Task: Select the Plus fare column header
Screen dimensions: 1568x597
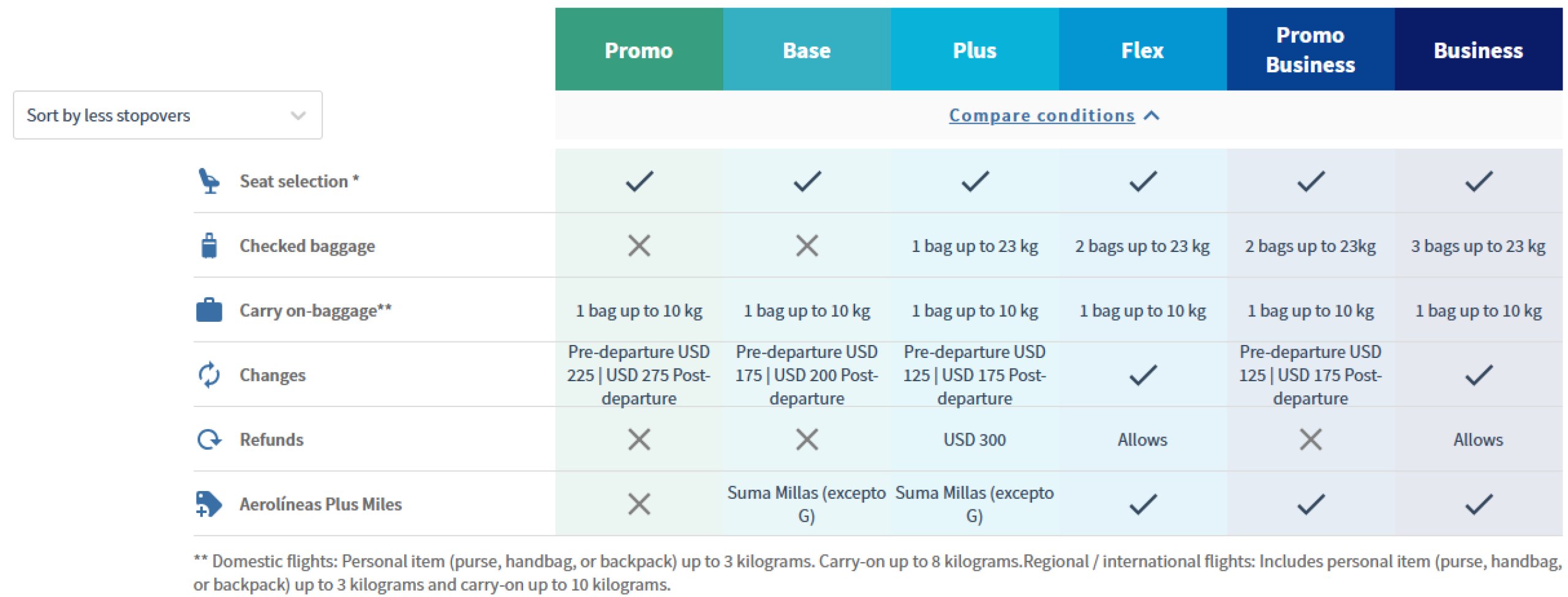Action: [x=974, y=50]
